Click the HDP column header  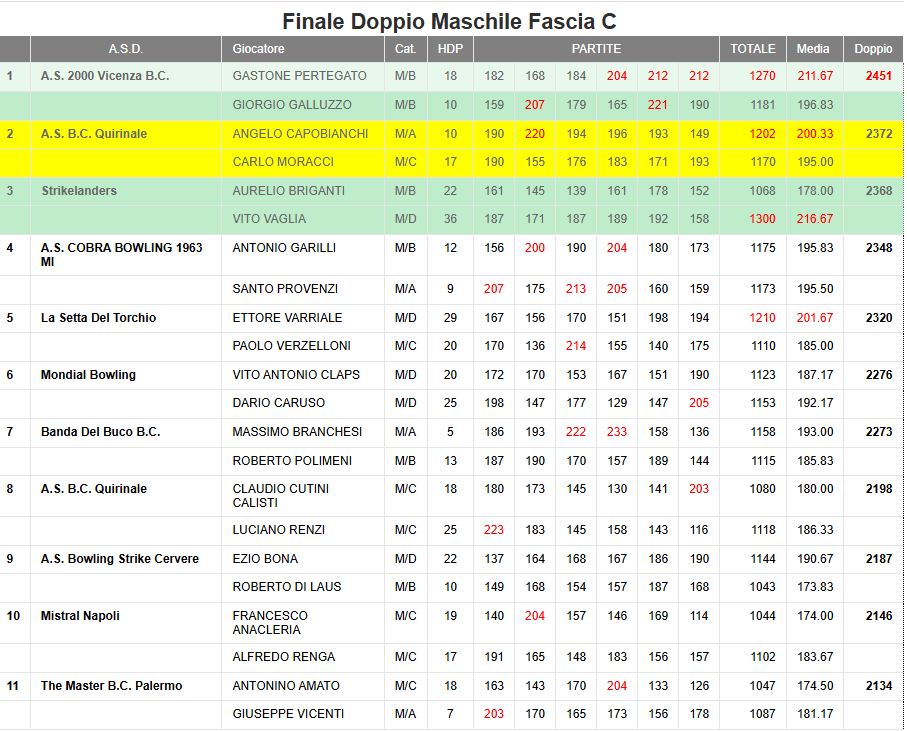(450, 48)
